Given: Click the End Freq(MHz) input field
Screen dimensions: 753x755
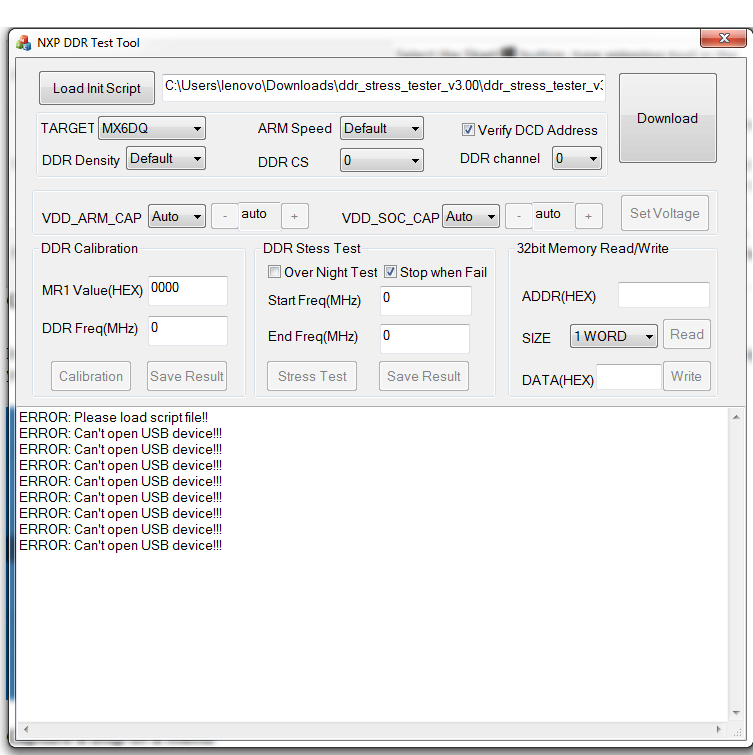Looking at the screenshot, I should (x=425, y=338).
